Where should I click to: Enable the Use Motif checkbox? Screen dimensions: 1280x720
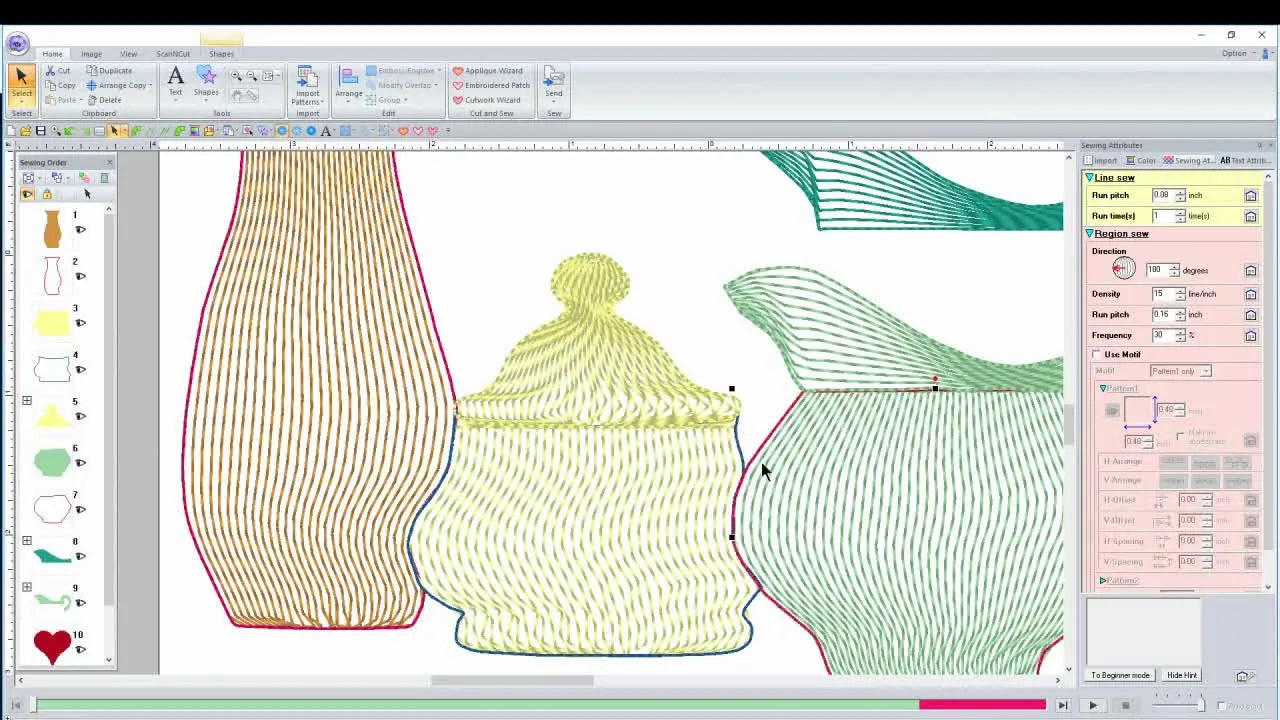click(1097, 355)
